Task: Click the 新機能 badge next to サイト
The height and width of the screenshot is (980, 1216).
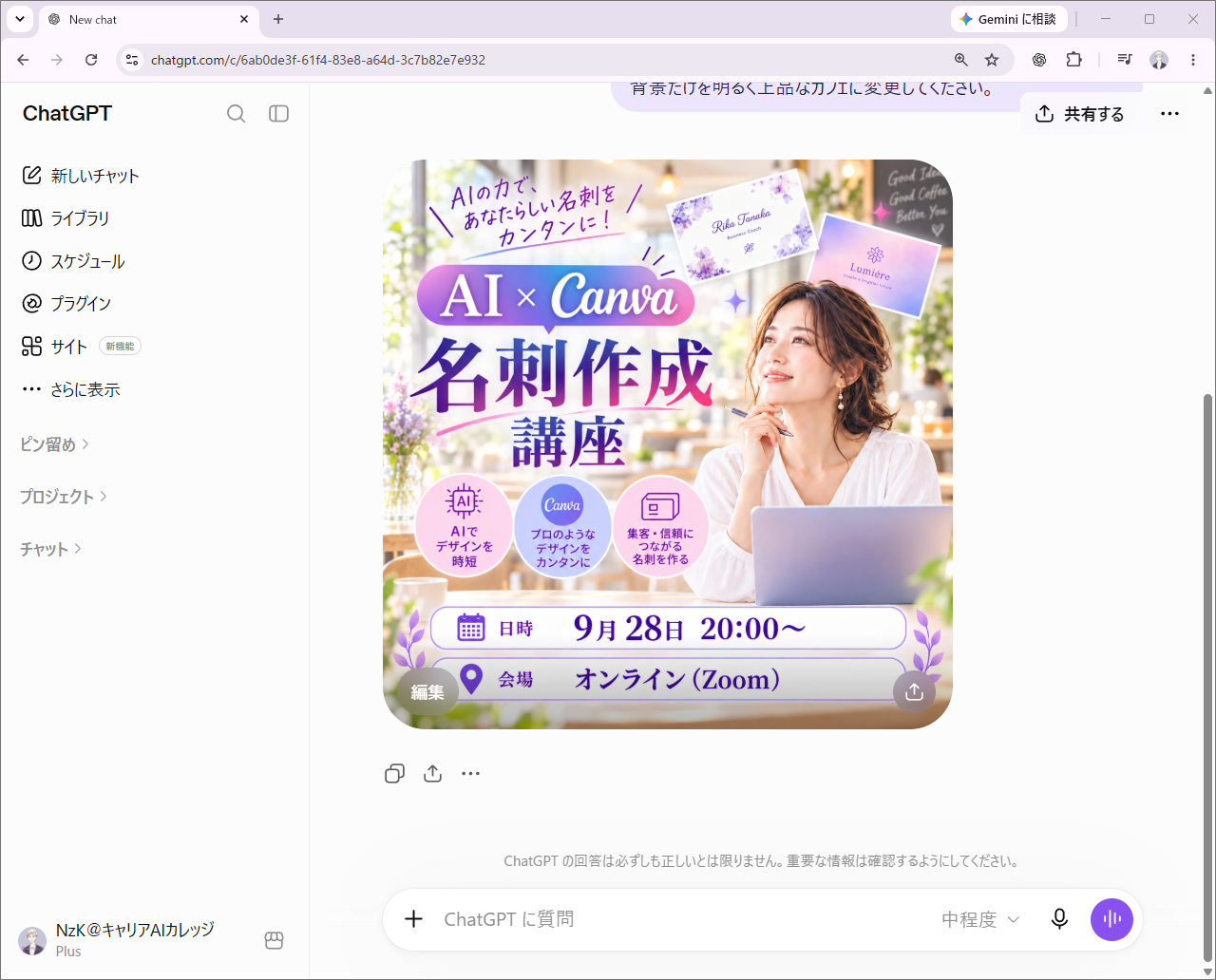Action: click(120, 347)
